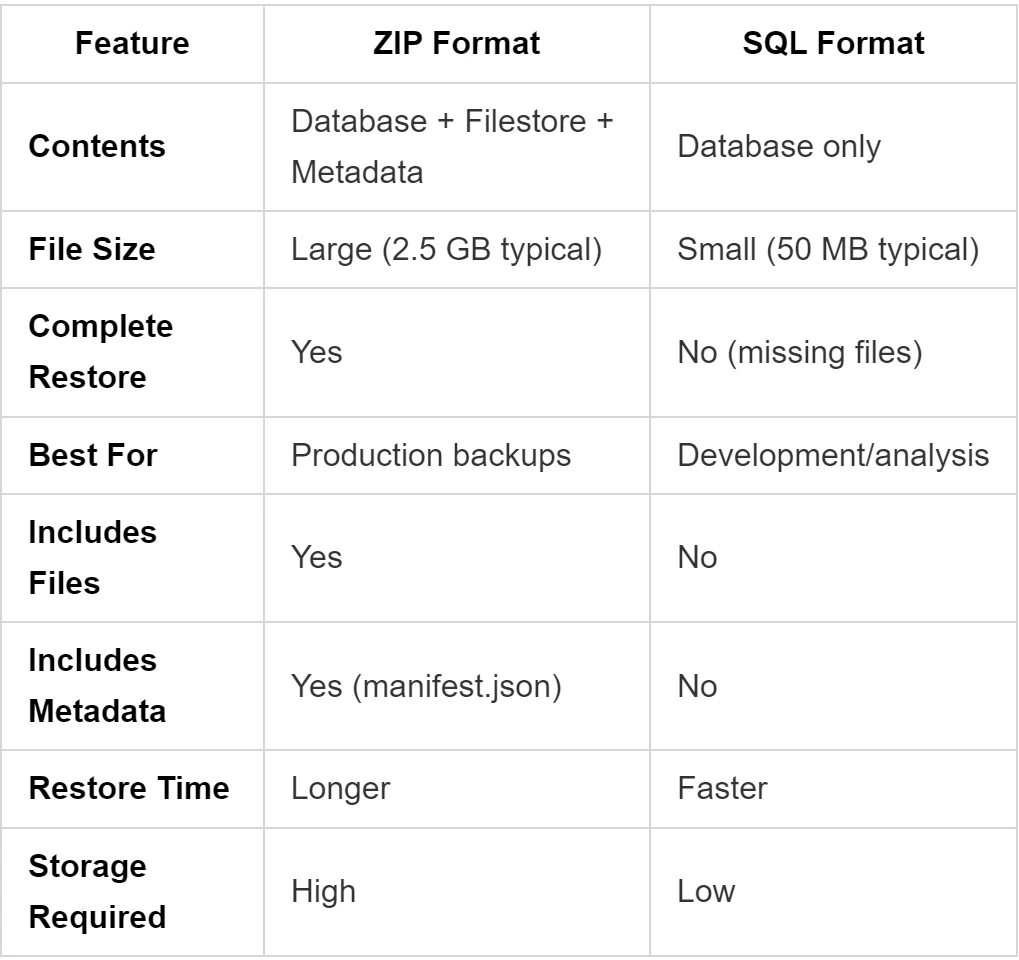Select the Includes Files row label

[x=93, y=557]
